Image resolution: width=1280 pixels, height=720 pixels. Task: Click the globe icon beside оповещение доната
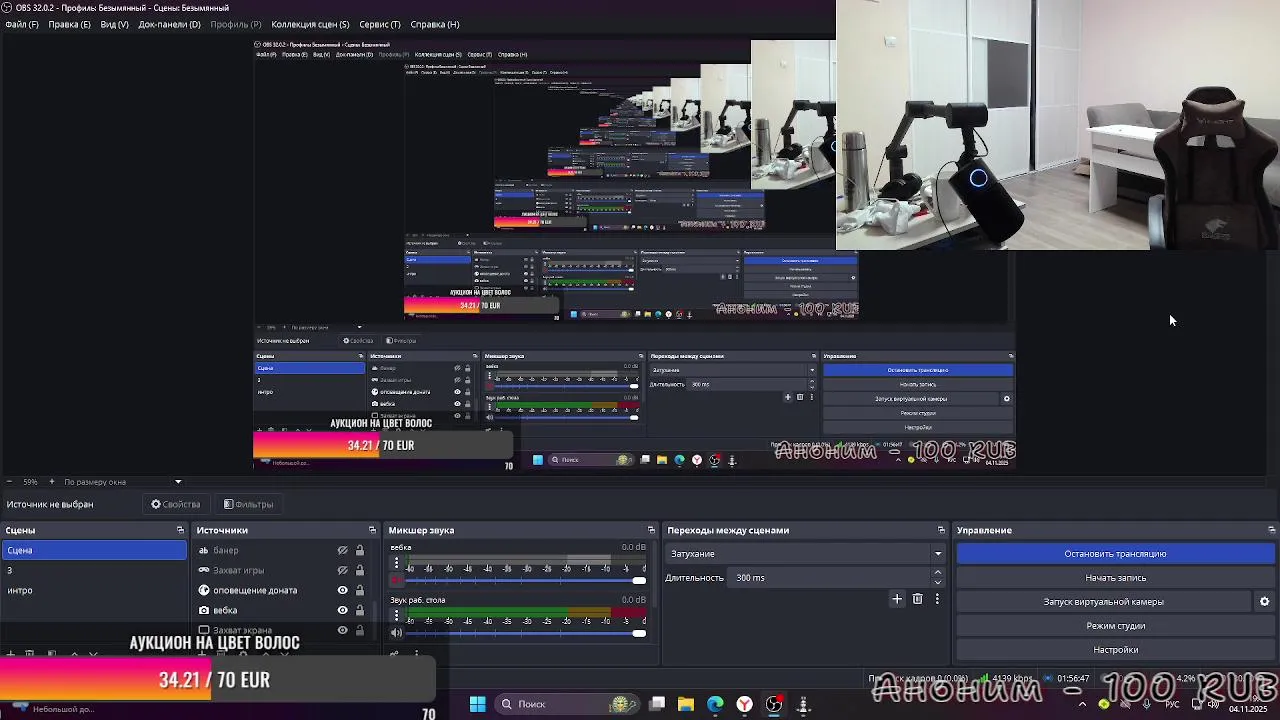click(x=204, y=590)
